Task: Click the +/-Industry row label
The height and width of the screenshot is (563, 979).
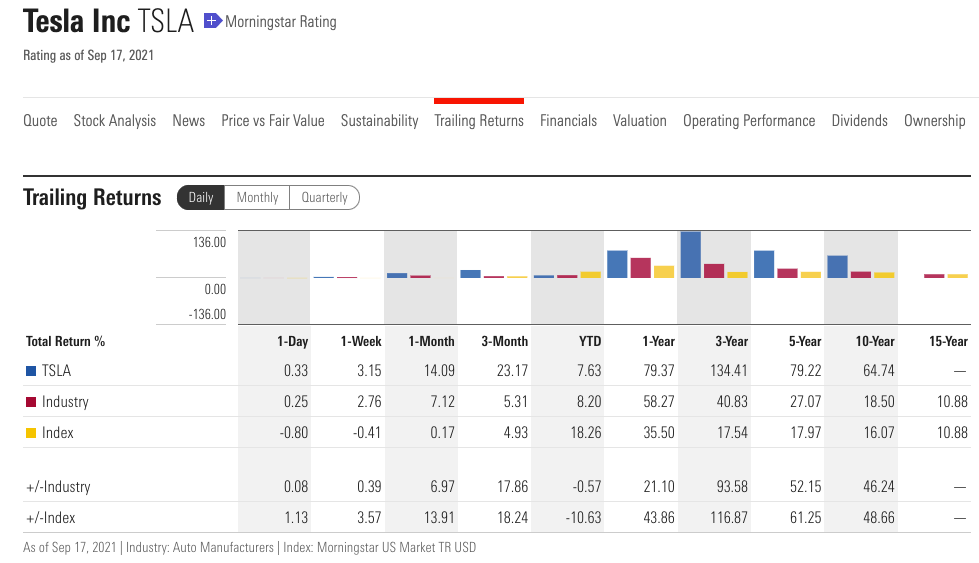Action: click(58, 487)
